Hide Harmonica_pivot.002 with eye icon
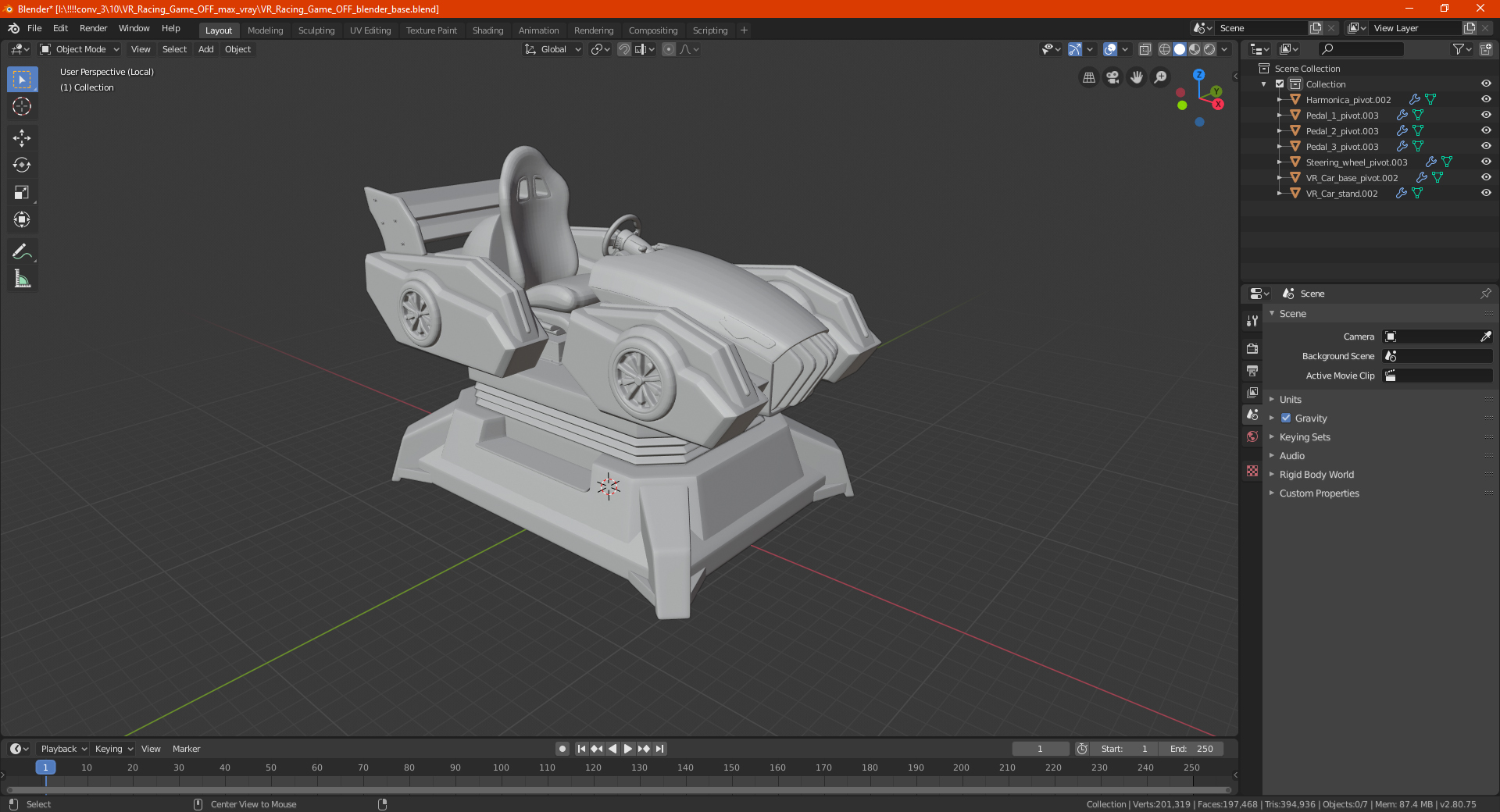This screenshot has height=812, width=1500. click(1486, 99)
